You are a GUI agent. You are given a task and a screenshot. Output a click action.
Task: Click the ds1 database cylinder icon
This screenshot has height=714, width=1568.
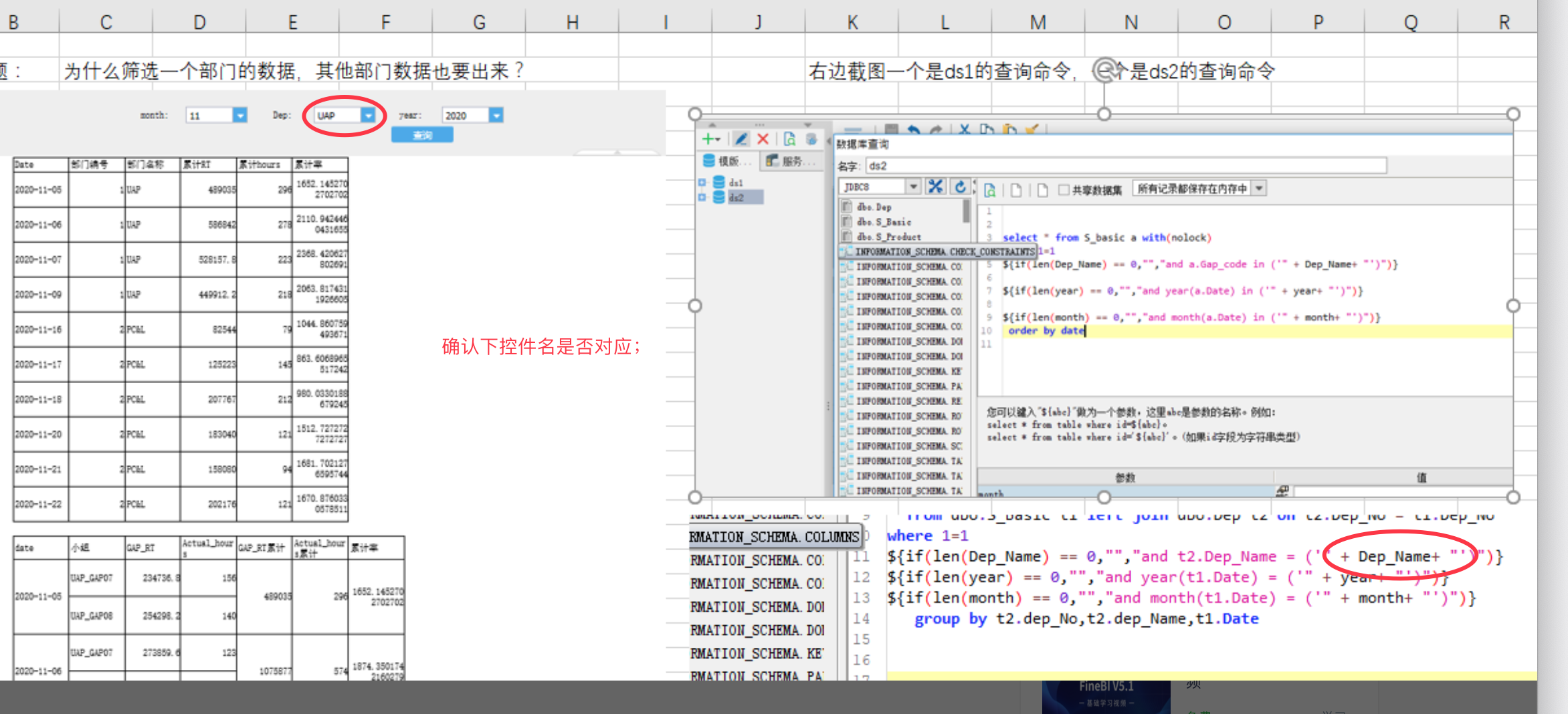tap(719, 182)
